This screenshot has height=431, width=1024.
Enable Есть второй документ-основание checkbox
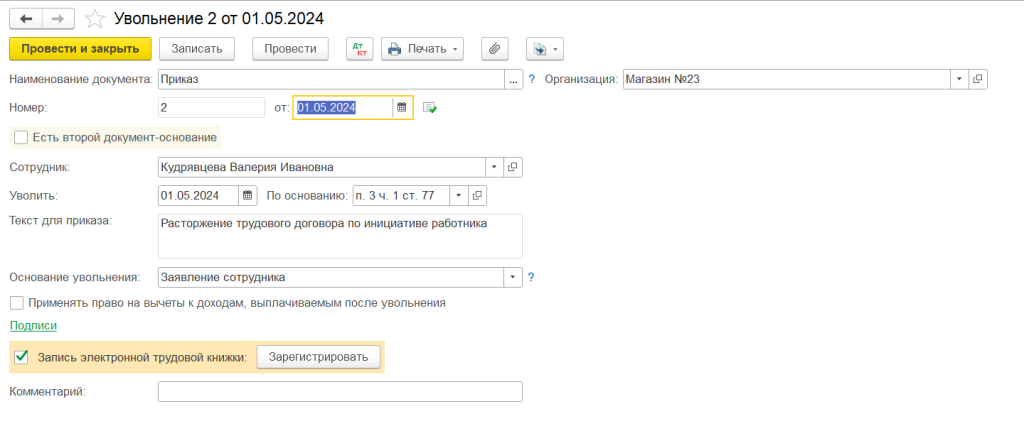[21, 137]
